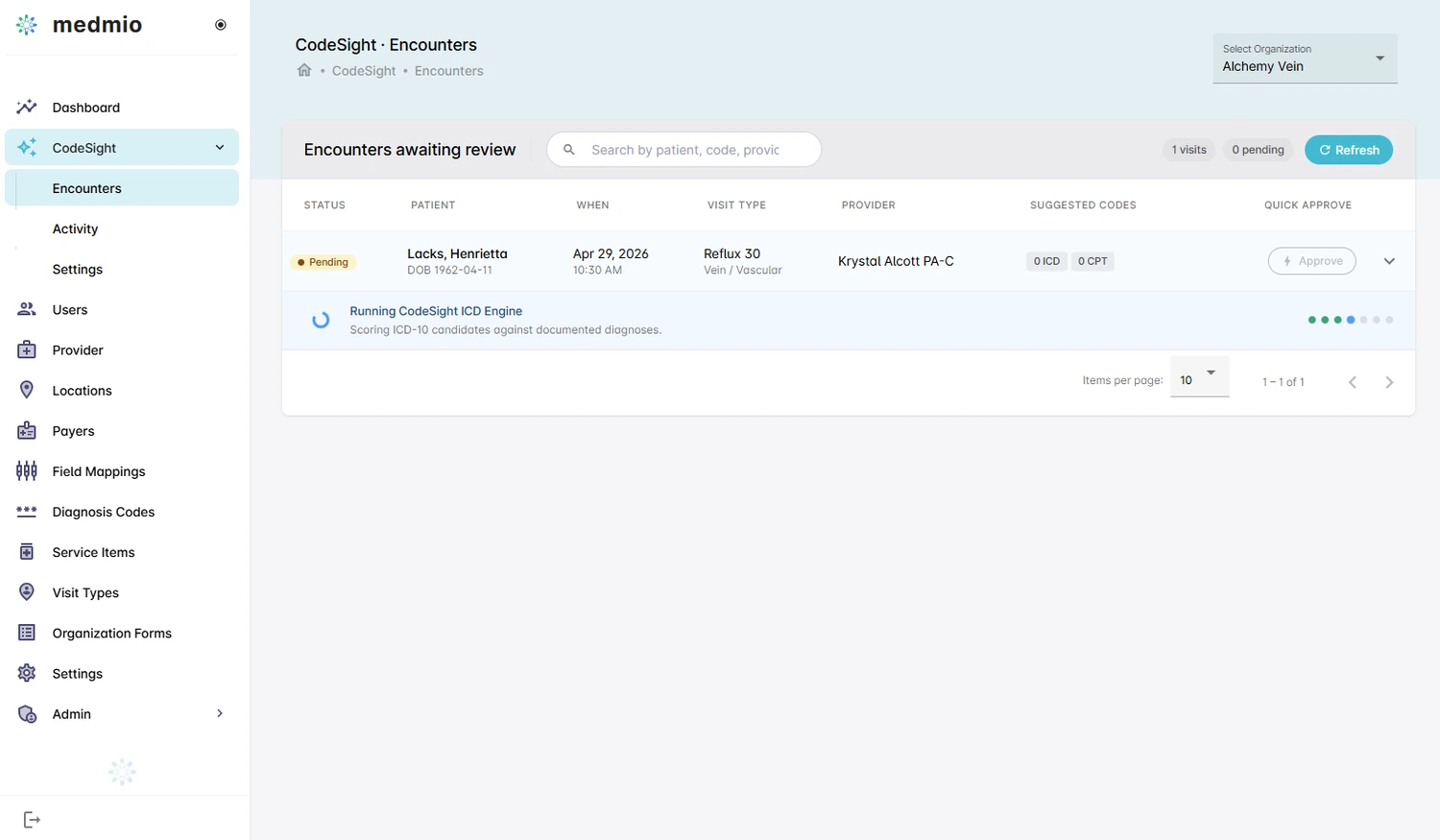Image resolution: width=1440 pixels, height=840 pixels.
Task: Click the Payers icon
Action: click(27, 430)
